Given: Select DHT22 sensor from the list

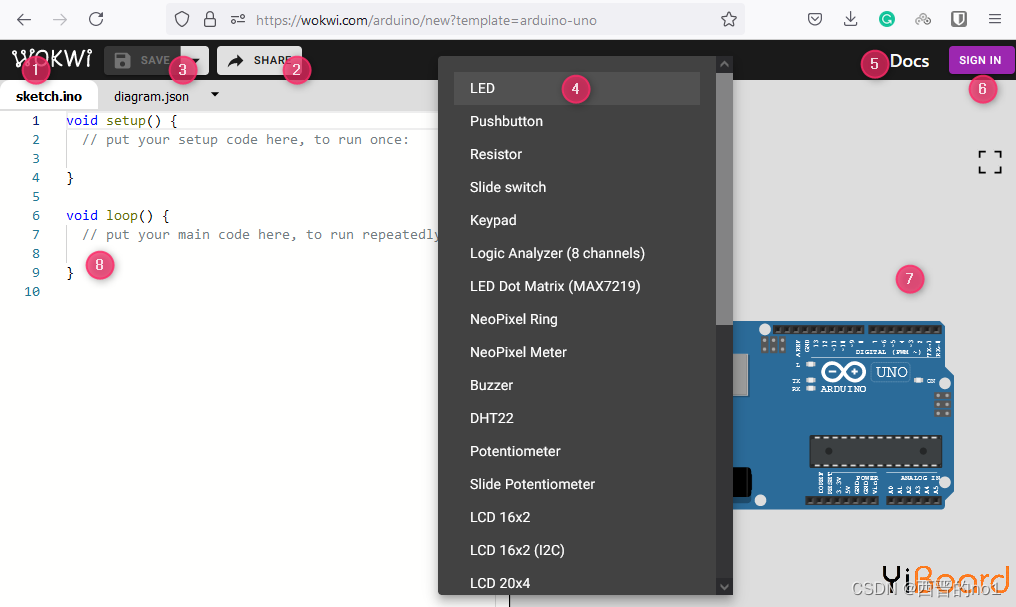Looking at the screenshot, I should point(577,418).
